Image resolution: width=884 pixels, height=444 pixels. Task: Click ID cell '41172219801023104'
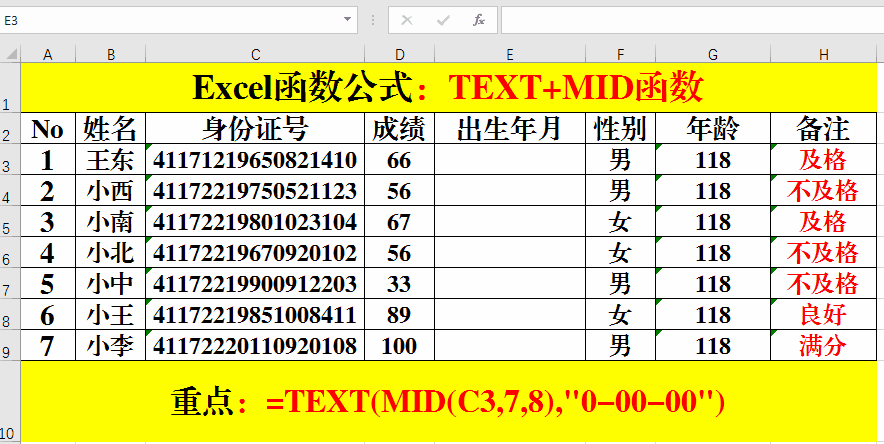pyautogui.click(x=255, y=221)
